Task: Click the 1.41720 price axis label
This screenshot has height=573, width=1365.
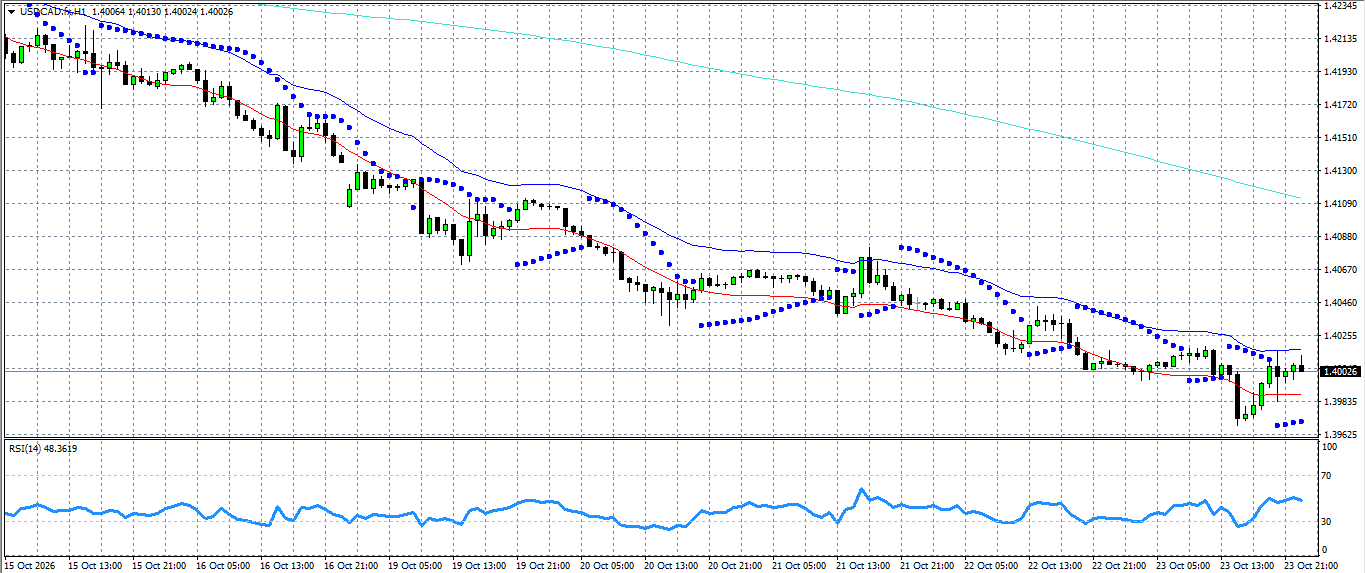Action: pos(1339,105)
